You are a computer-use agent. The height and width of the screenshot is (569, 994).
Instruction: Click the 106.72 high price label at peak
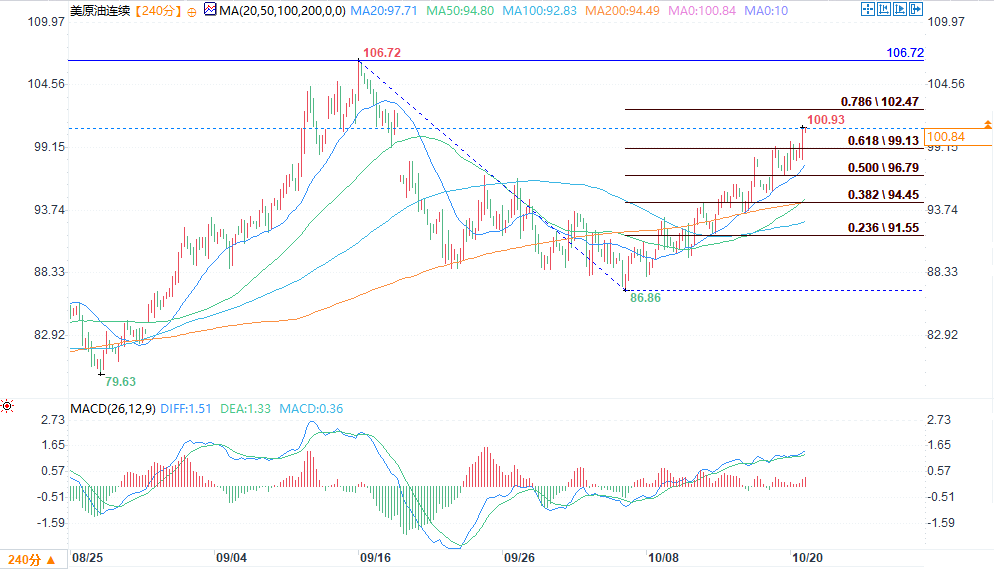[382, 53]
